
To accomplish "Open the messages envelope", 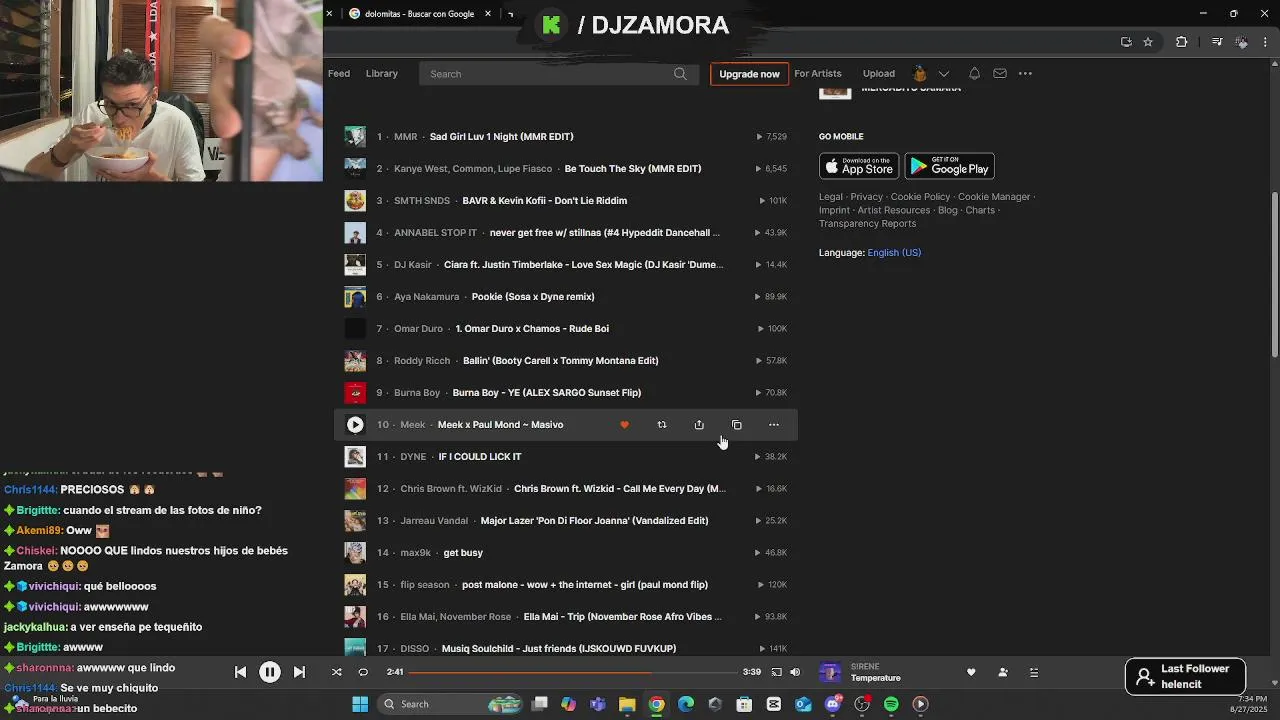I will (x=1000, y=73).
